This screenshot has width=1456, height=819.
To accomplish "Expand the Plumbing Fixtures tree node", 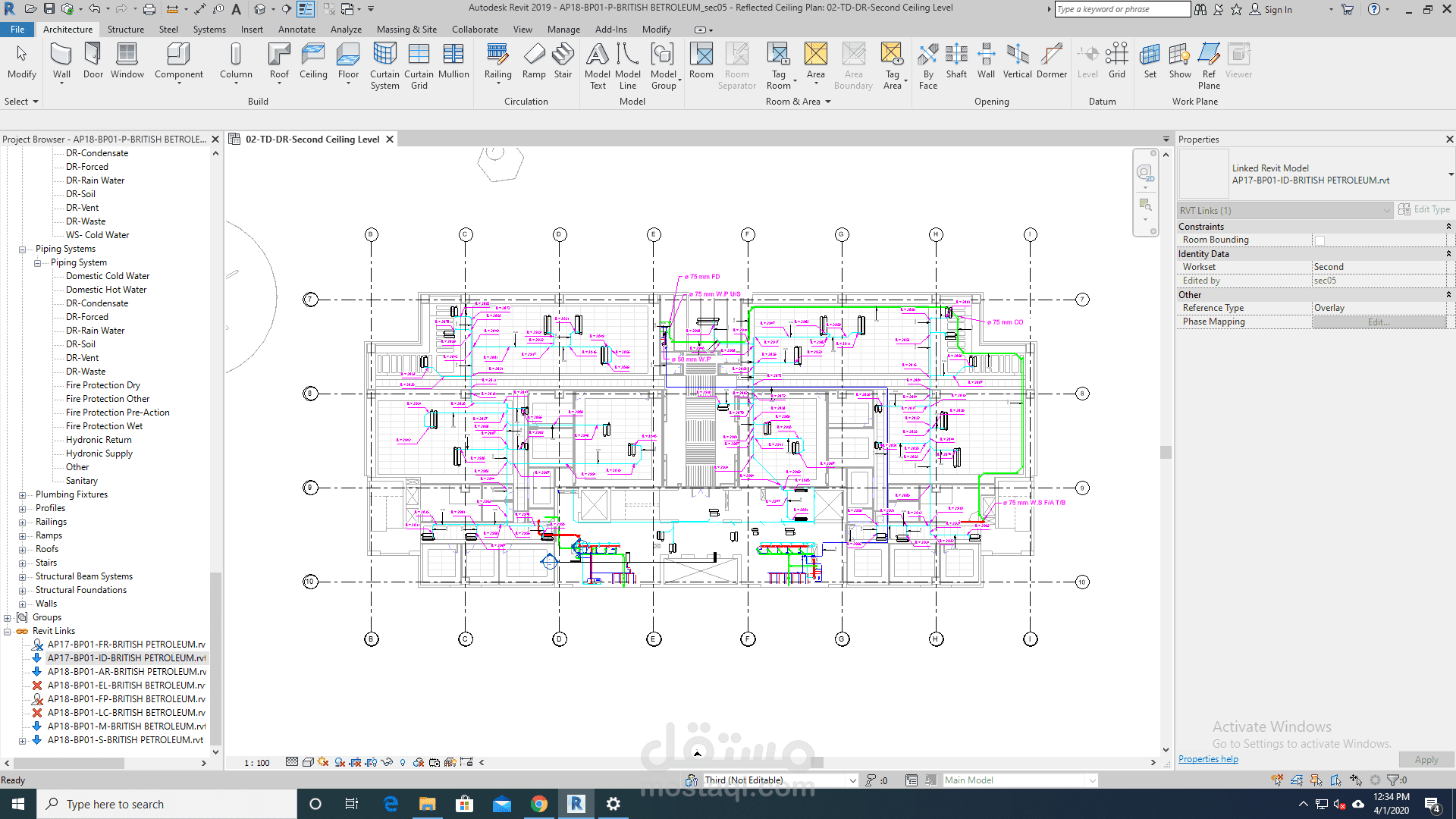I will (x=23, y=495).
